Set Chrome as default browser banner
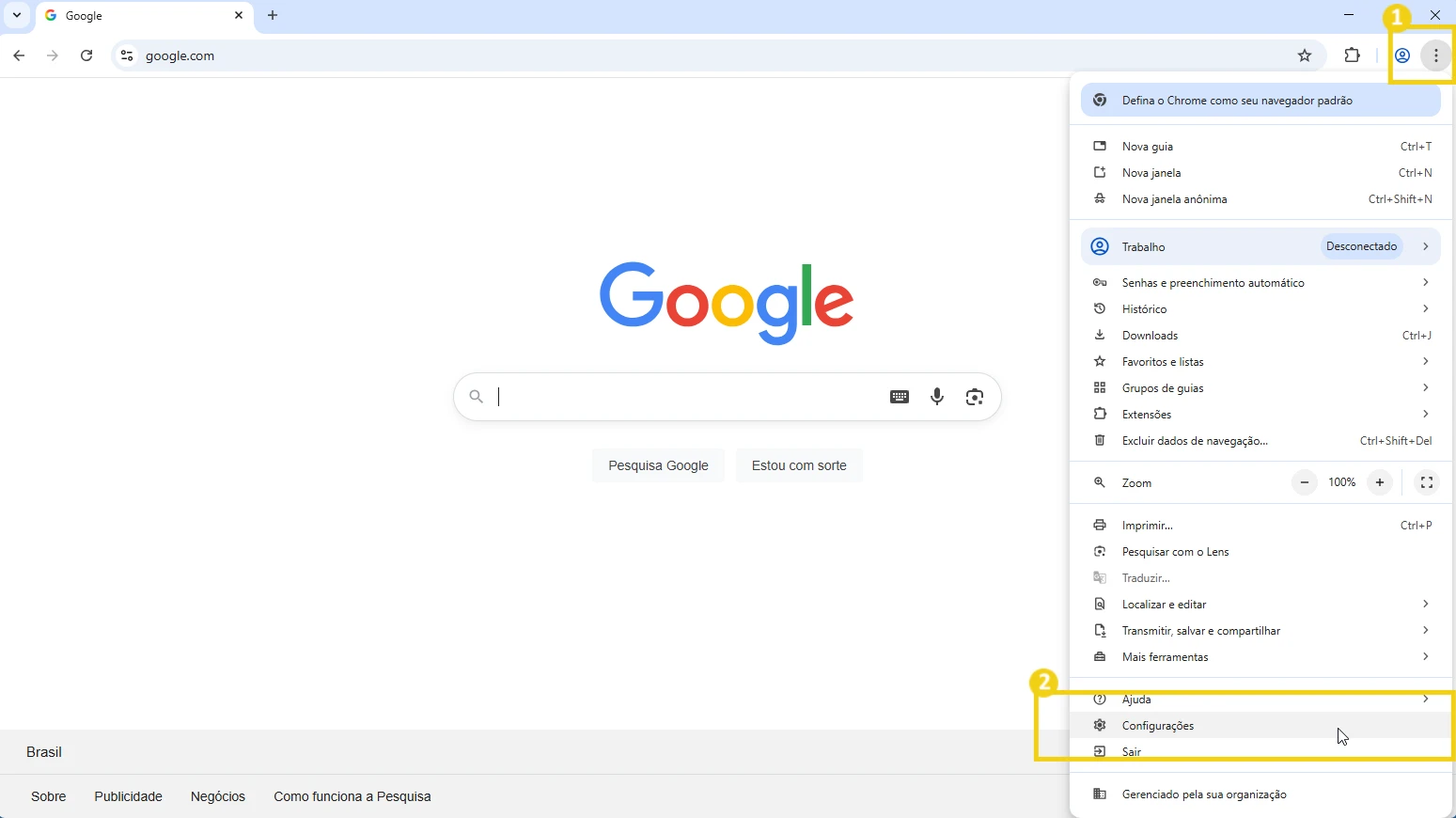Screen dimensions: 1456x818 point(1260,101)
